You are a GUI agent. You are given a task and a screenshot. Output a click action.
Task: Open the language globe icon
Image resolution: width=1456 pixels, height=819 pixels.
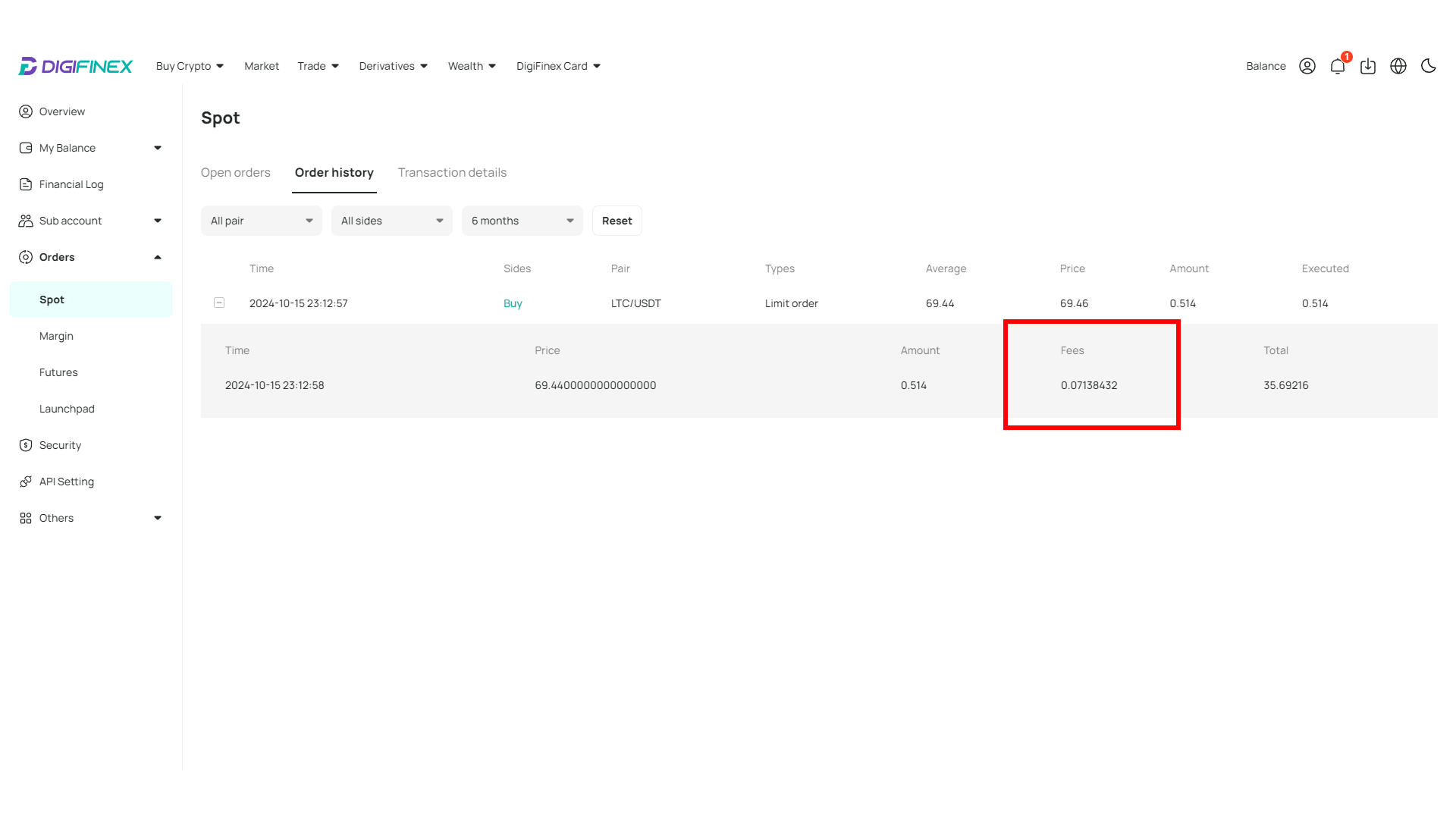click(1398, 66)
